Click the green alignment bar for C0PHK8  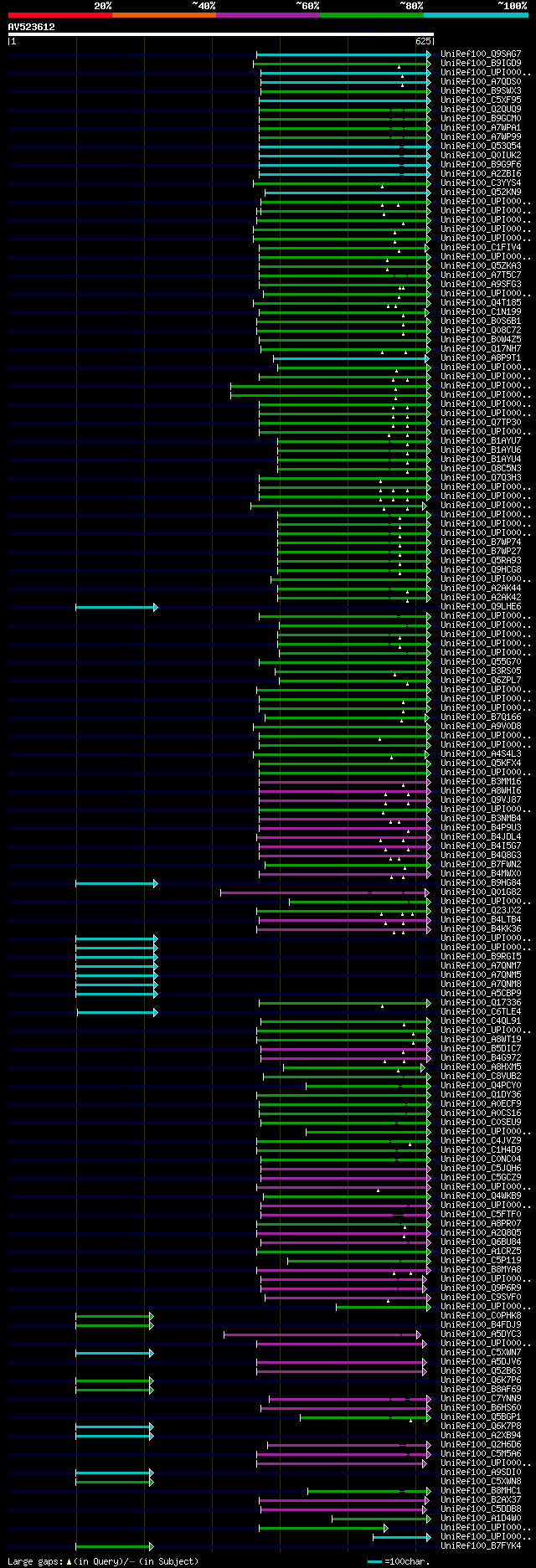(x=115, y=1316)
